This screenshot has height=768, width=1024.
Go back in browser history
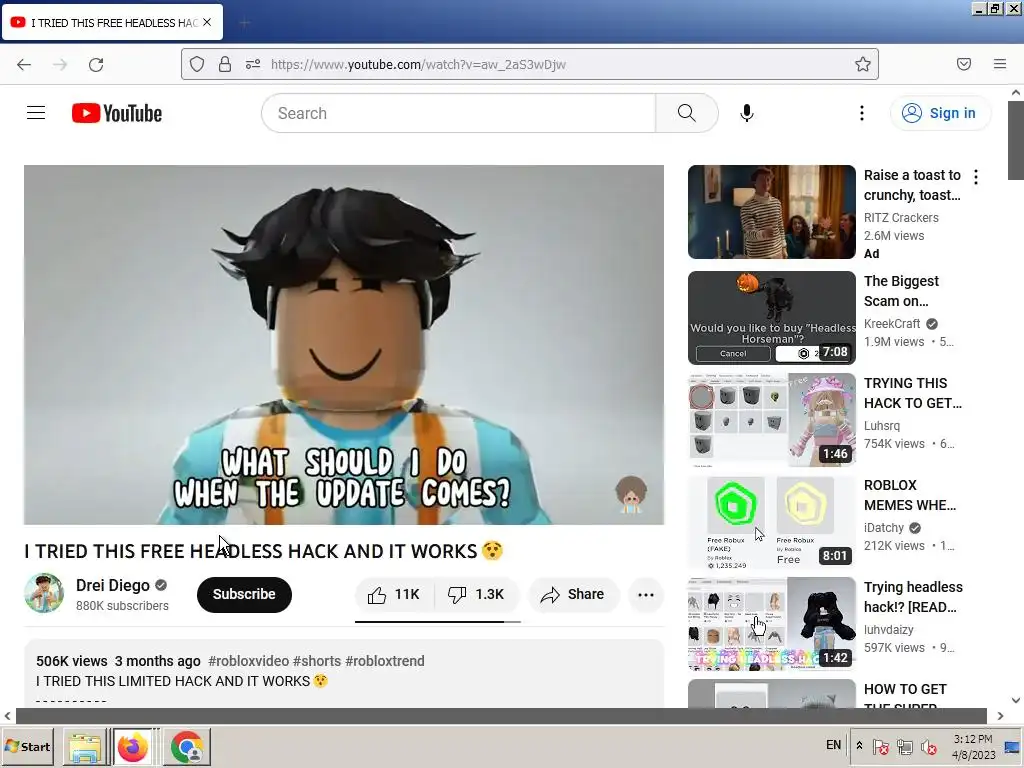pos(24,64)
